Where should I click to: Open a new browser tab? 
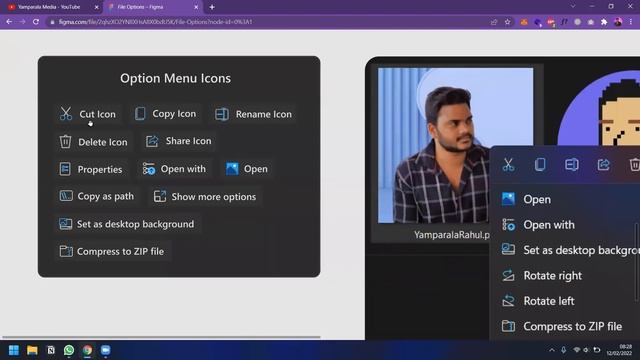tap(212, 7)
